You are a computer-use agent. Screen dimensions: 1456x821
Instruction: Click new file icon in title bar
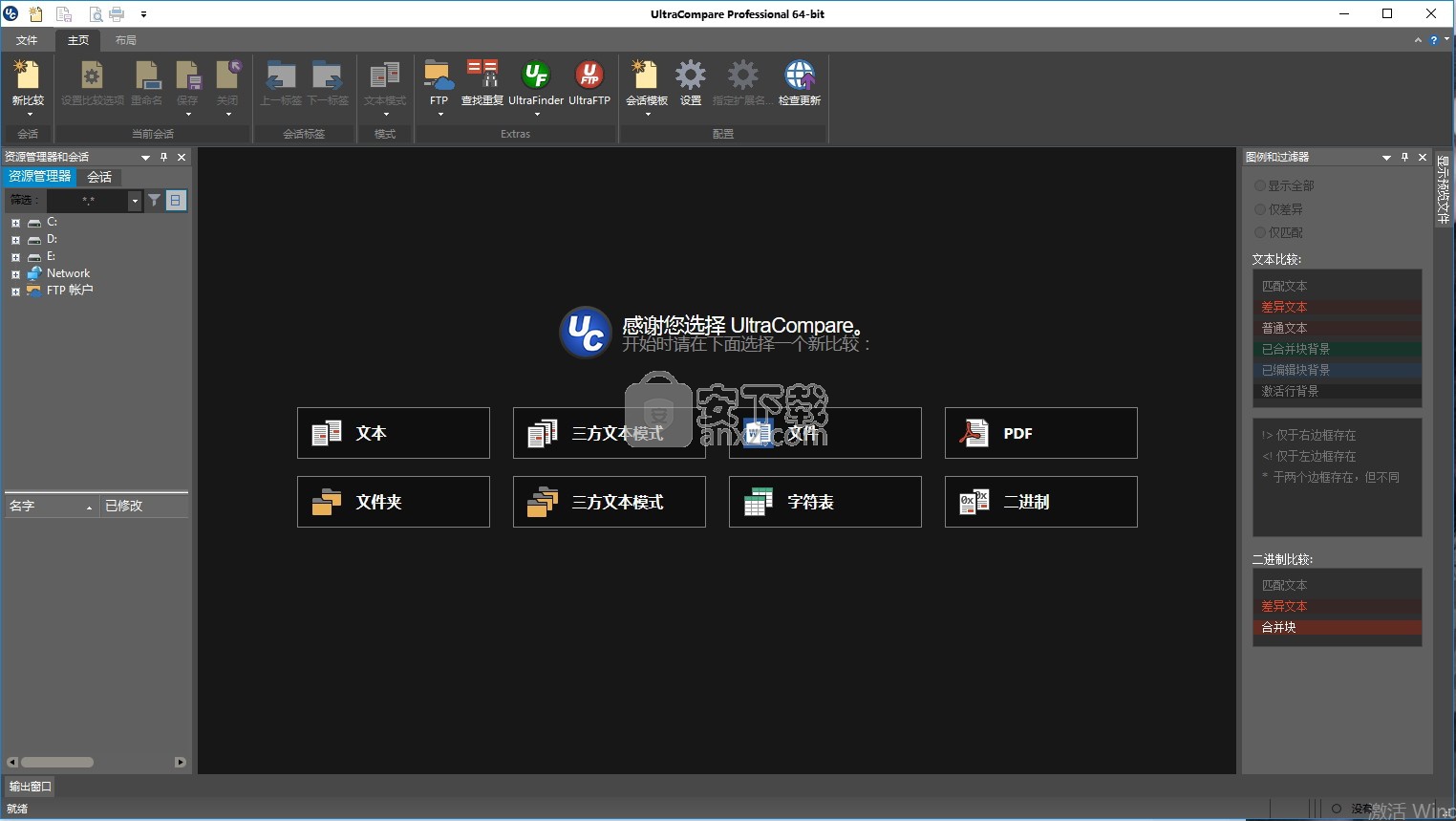click(x=35, y=13)
